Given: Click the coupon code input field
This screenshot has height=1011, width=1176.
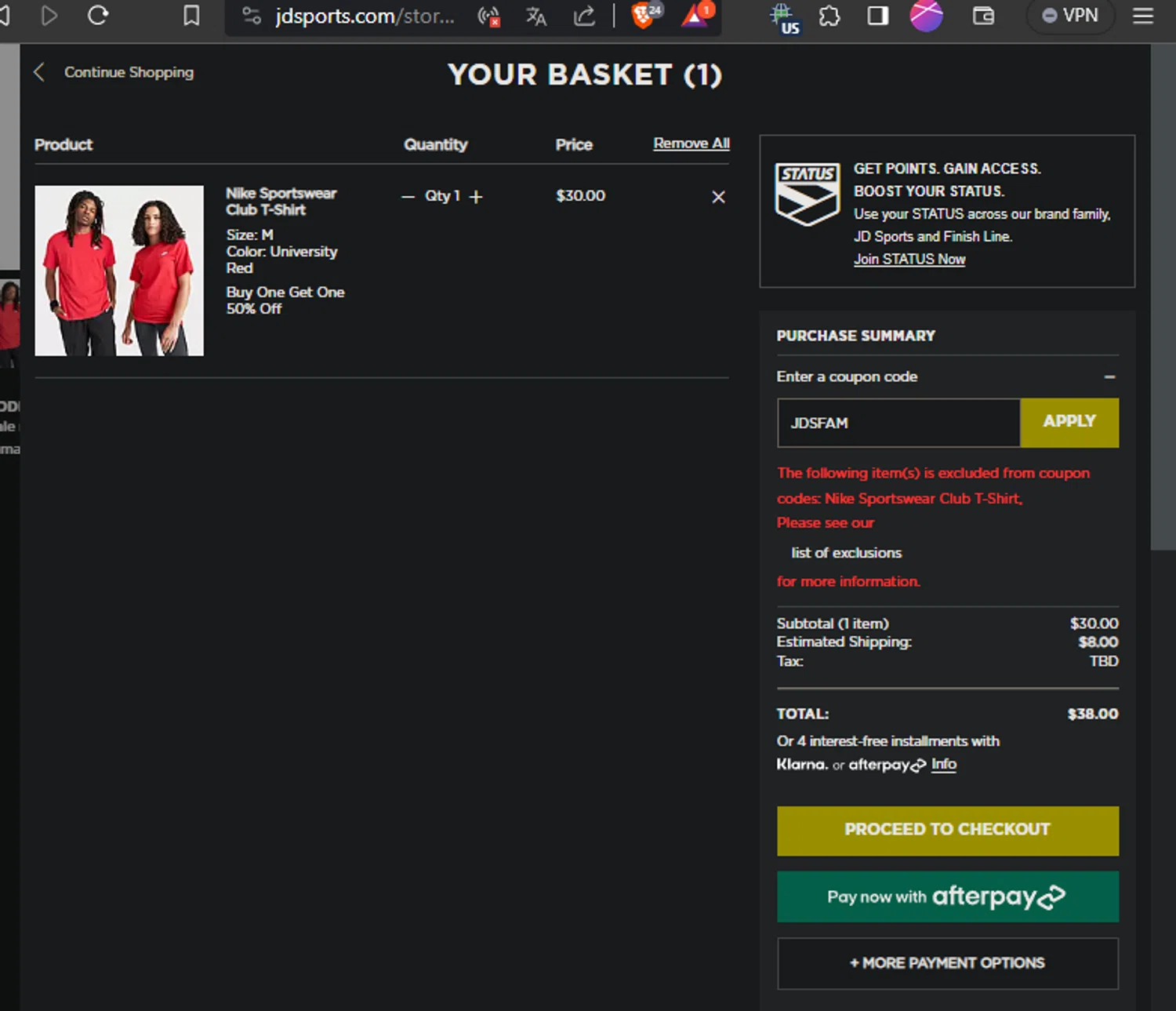Looking at the screenshot, I should [x=898, y=423].
